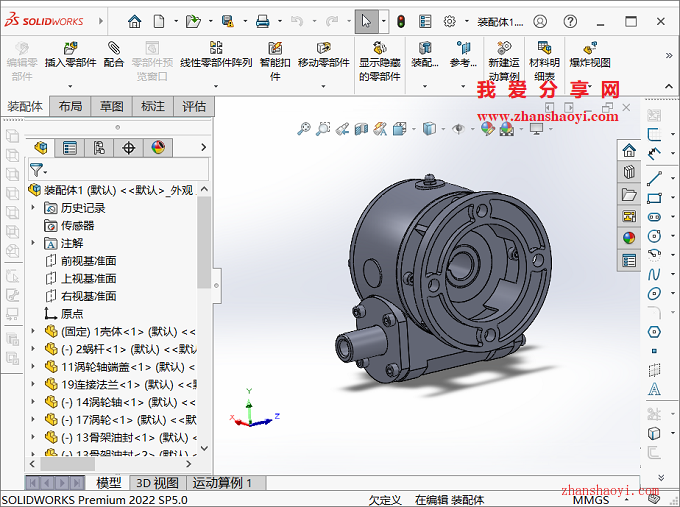Select the 原点 origin tree item
This screenshot has width=680, height=507.
click(x=64, y=314)
